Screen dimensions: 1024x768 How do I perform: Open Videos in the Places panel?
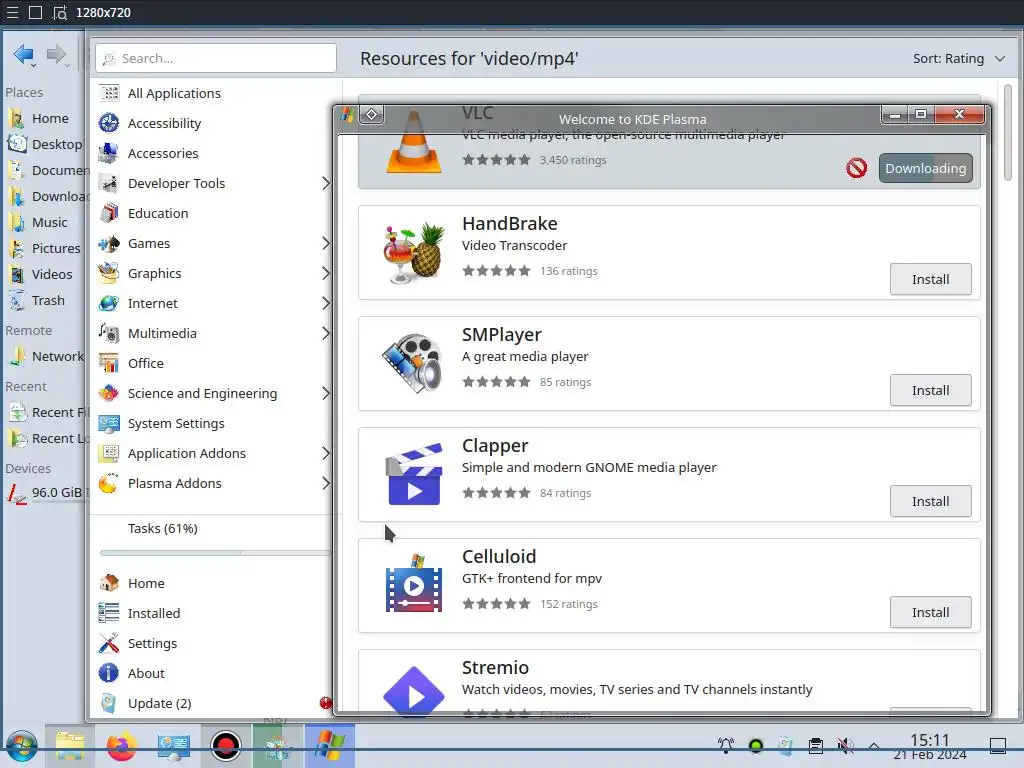point(43,274)
